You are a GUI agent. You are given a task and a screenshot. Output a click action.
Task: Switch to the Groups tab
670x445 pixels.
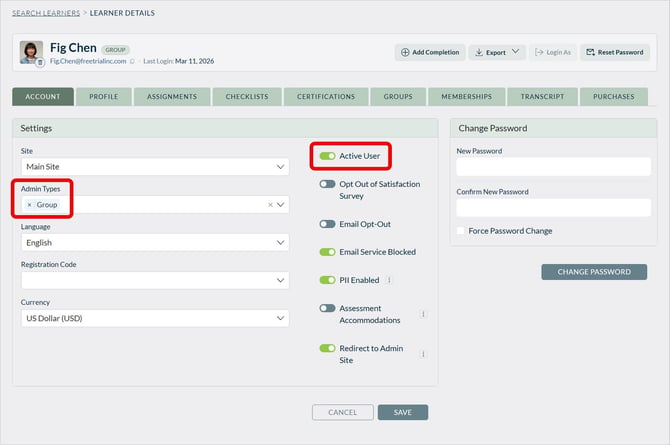(x=398, y=97)
